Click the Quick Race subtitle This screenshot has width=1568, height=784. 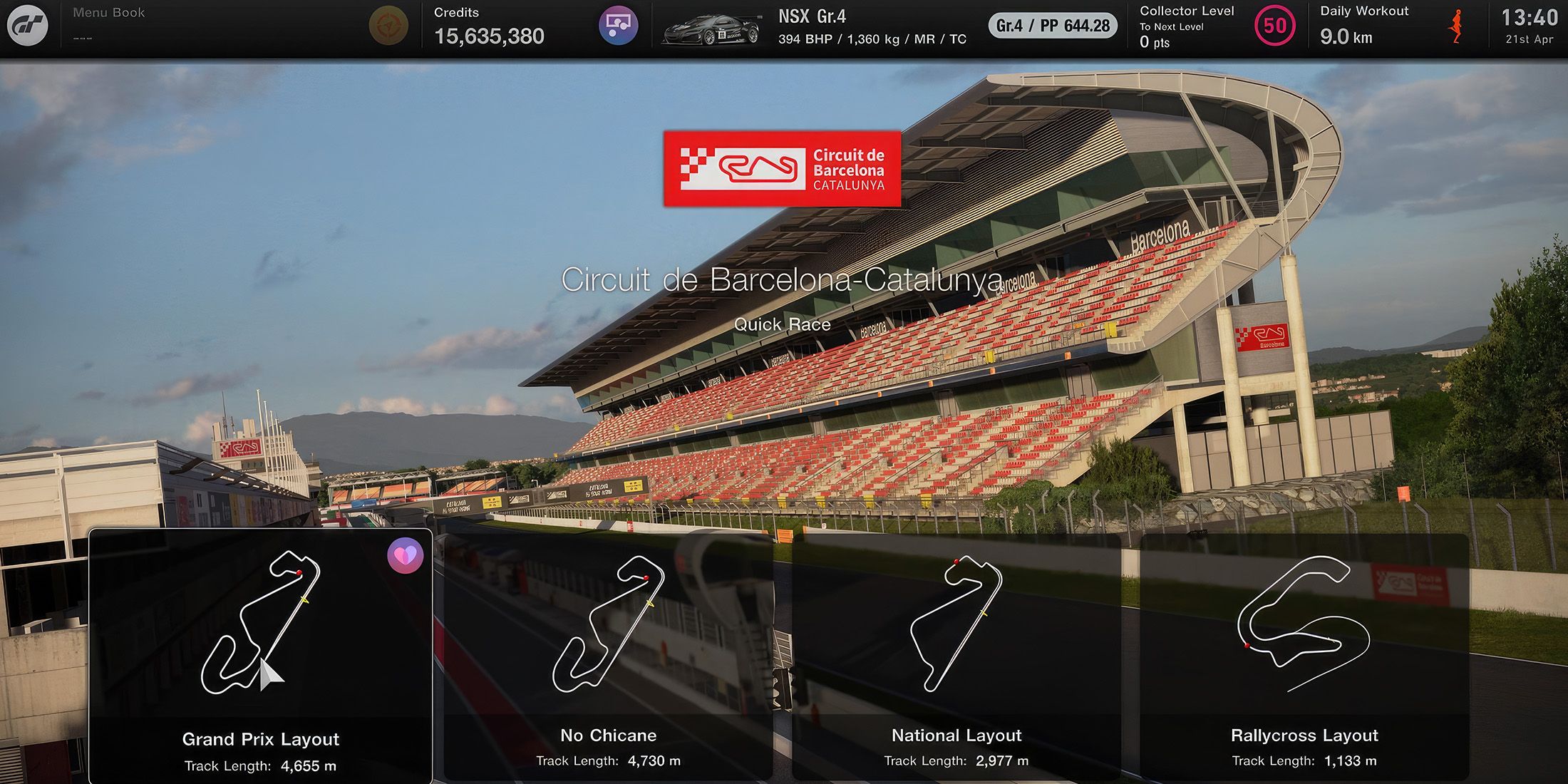[x=782, y=324]
